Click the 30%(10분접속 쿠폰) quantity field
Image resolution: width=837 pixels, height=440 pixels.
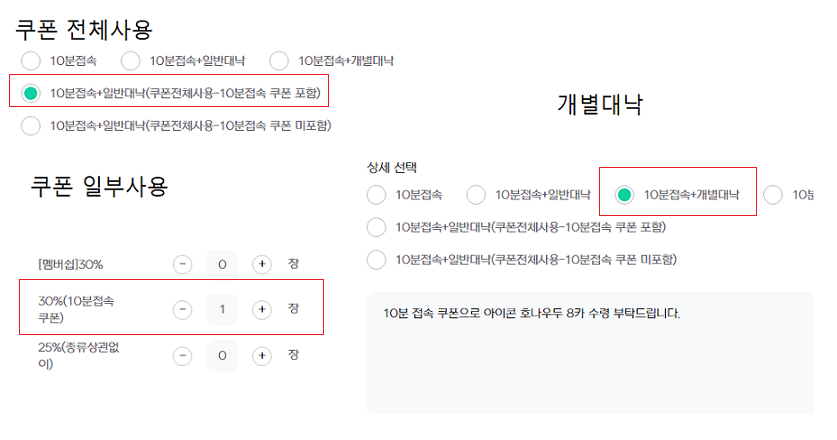pyautogui.click(x=222, y=309)
